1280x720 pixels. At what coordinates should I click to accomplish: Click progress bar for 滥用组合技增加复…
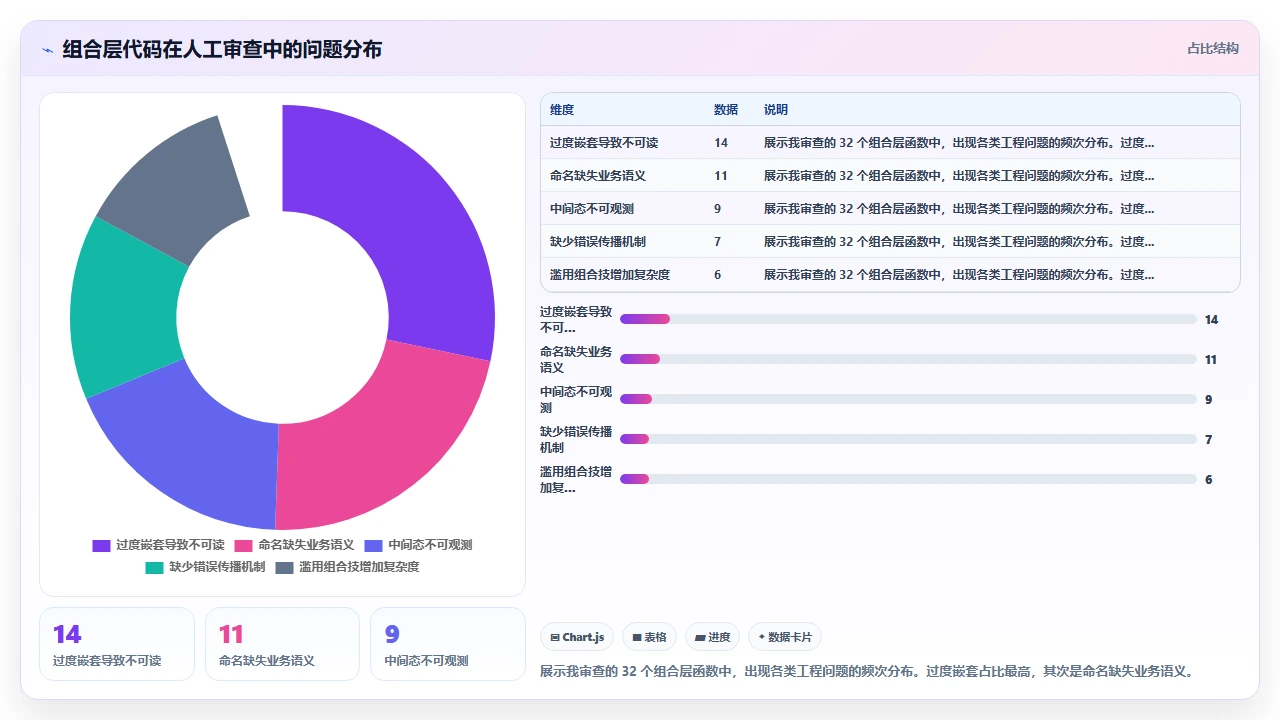(908, 479)
